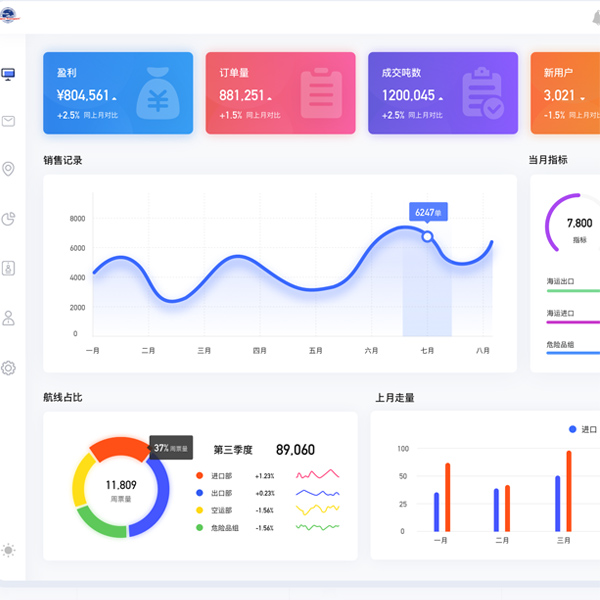Image resolution: width=600 pixels, height=600 pixels.
Task: Click the 成交吨数 purple card
Action: (442, 92)
